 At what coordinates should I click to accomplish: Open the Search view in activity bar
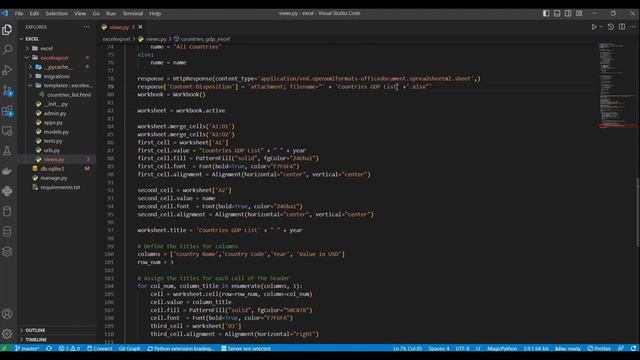(7, 50)
